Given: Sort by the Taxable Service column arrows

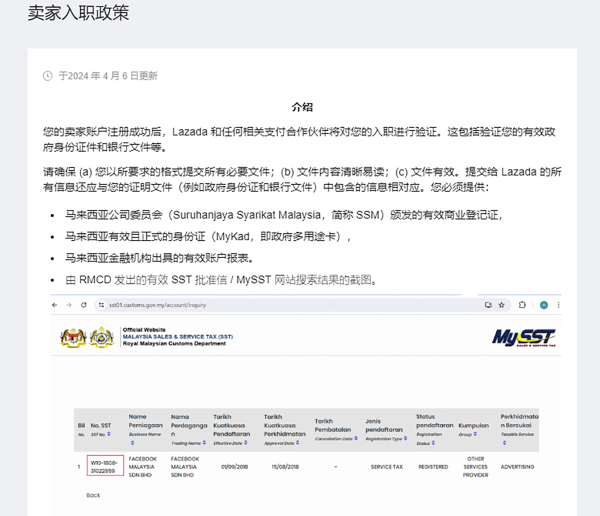Looking at the screenshot, I should (x=504, y=443).
